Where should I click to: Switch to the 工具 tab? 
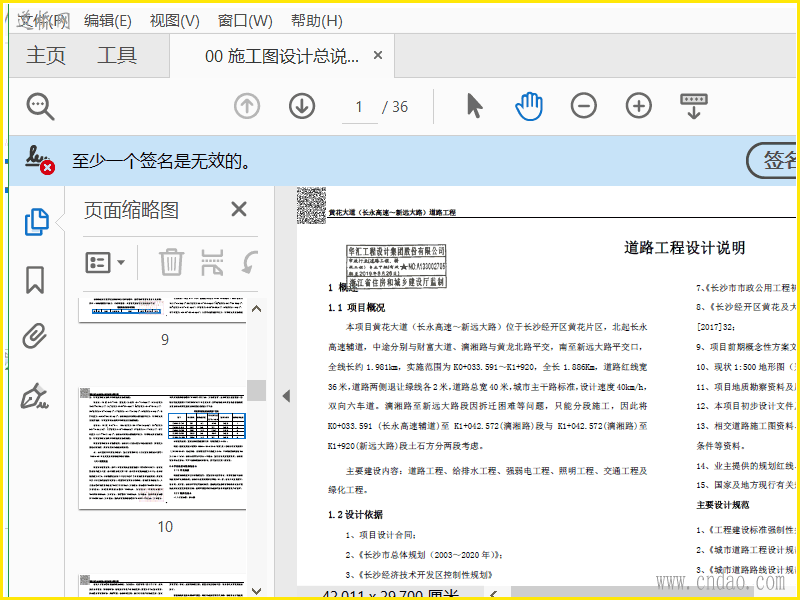point(117,55)
